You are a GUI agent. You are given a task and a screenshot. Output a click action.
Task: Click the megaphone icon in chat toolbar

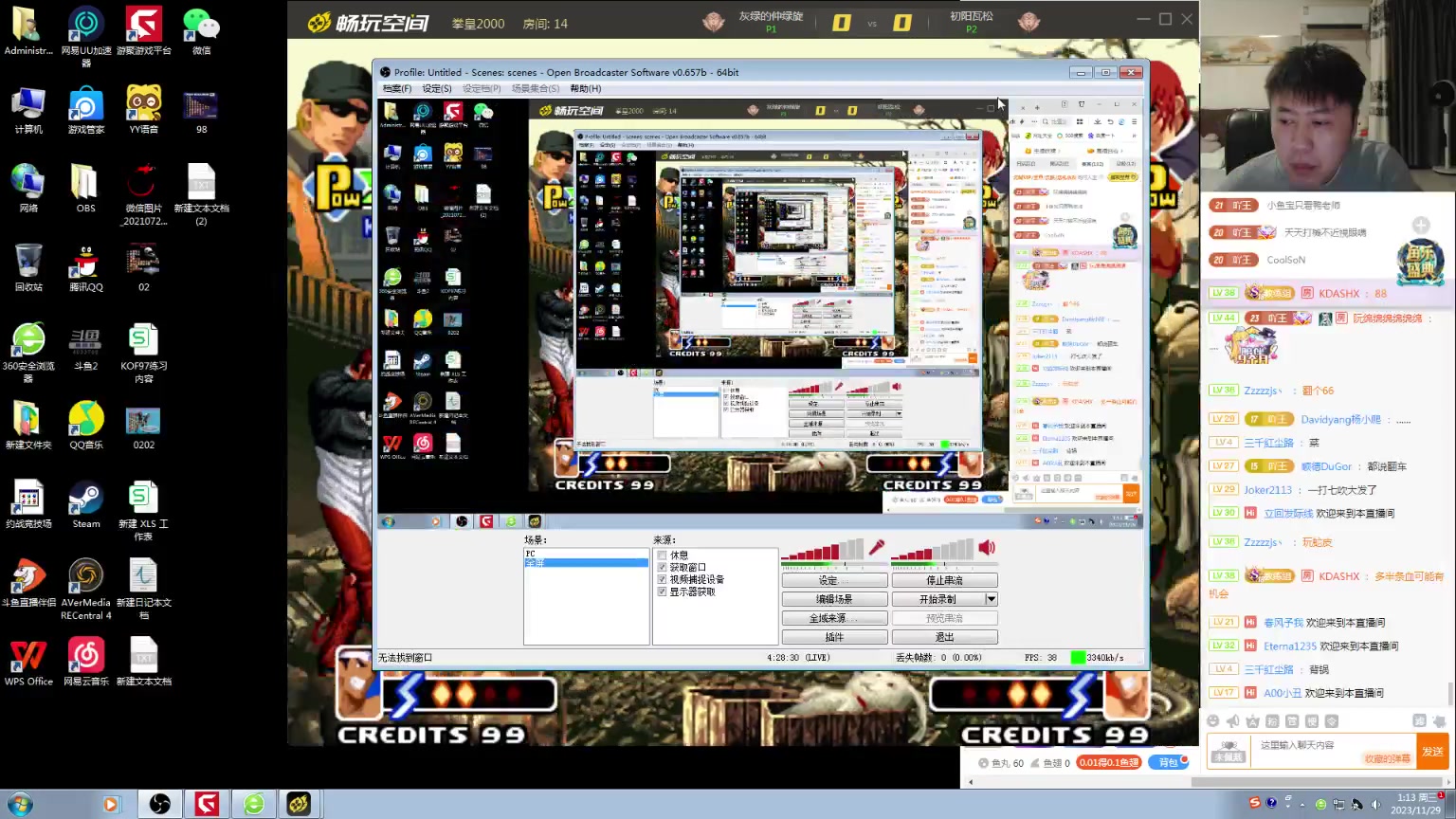tap(1233, 721)
